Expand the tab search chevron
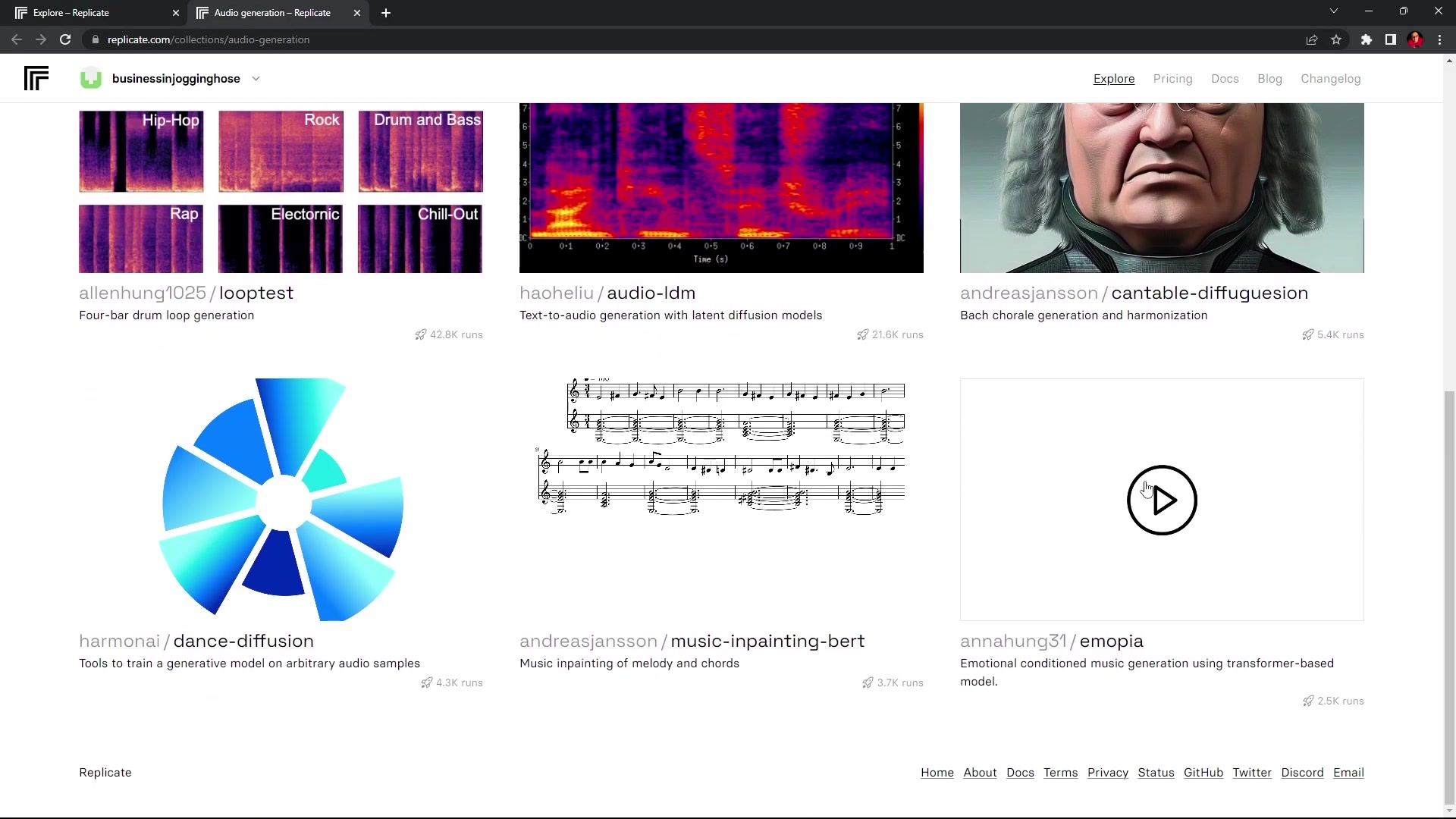Image resolution: width=1456 pixels, height=819 pixels. tap(1333, 11)
